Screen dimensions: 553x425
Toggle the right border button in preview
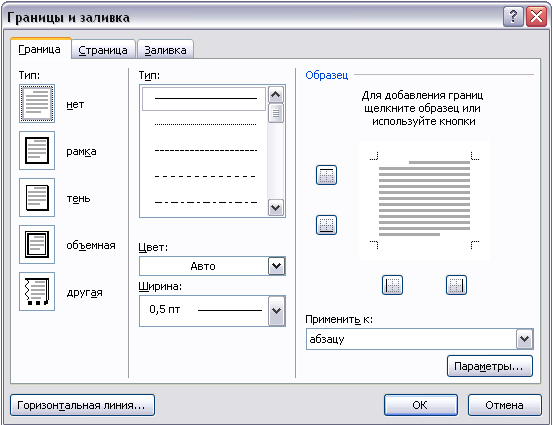456,285
